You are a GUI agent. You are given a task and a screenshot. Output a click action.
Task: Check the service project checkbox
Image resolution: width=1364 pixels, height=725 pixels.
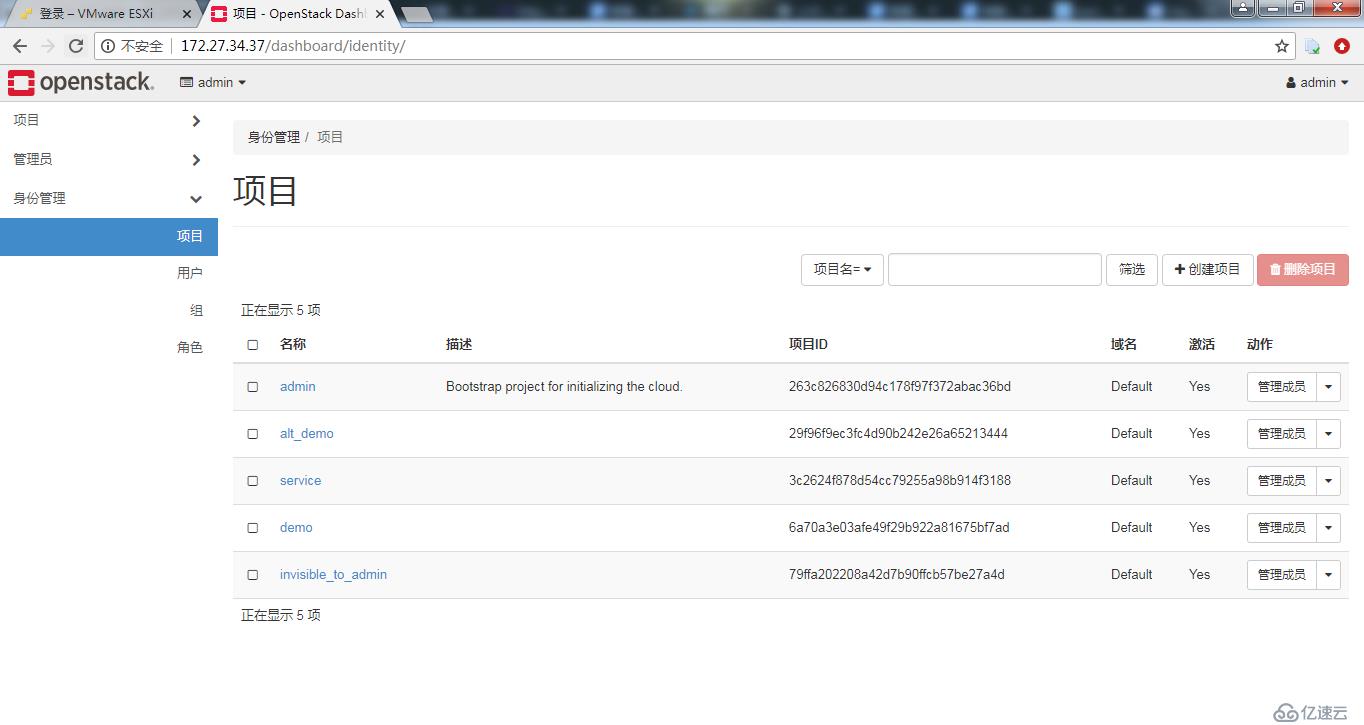coord(253,481)
